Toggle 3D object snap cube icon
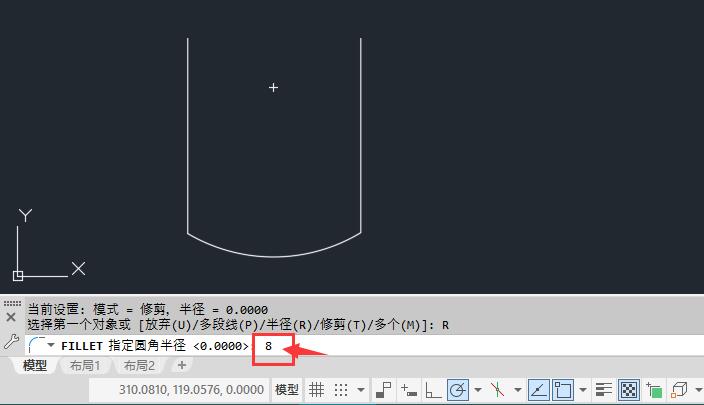This screenshot has height=405, width=704. [679, 390]
